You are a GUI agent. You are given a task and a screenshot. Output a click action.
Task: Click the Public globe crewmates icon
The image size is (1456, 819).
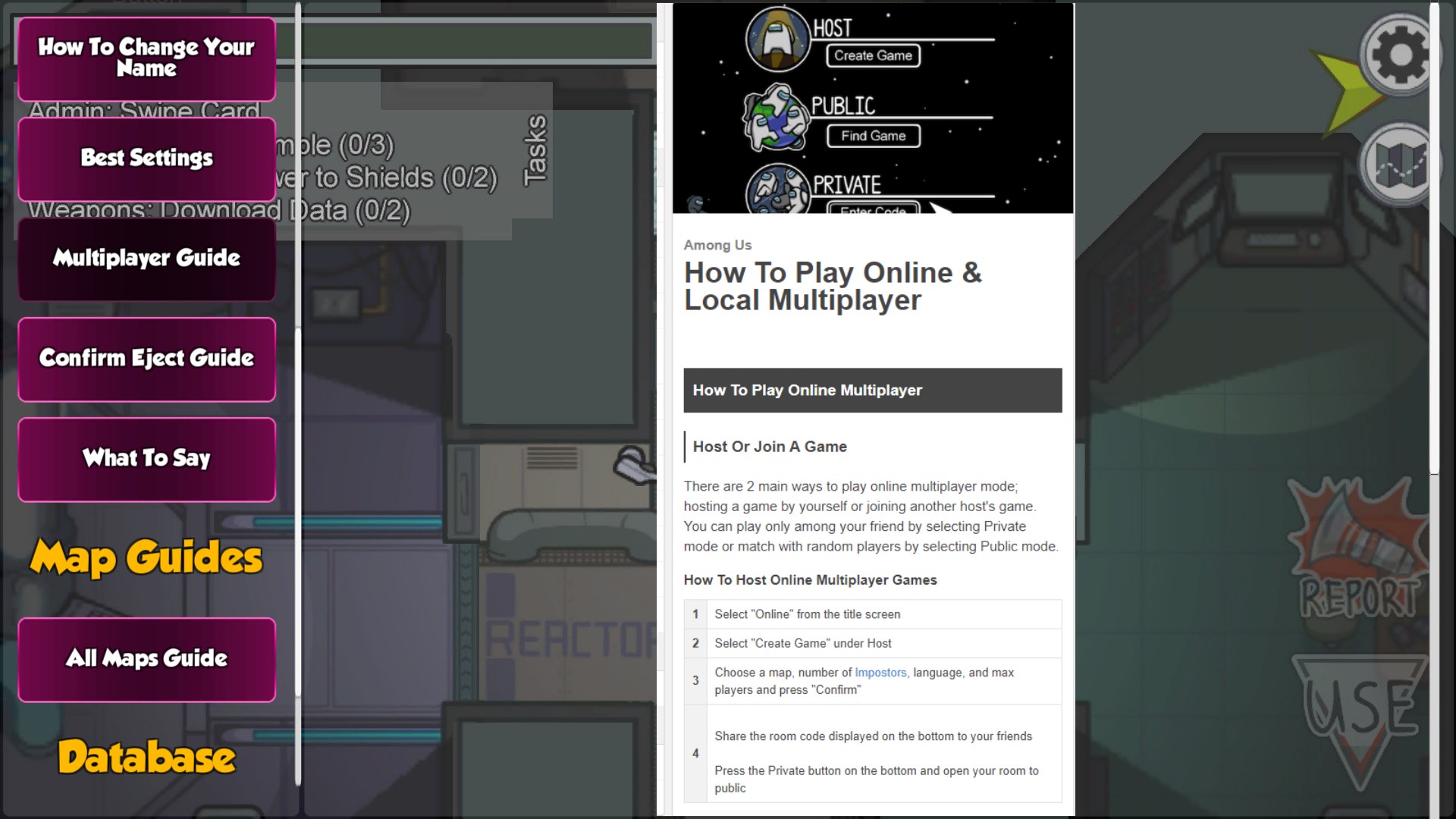point(776,118)
